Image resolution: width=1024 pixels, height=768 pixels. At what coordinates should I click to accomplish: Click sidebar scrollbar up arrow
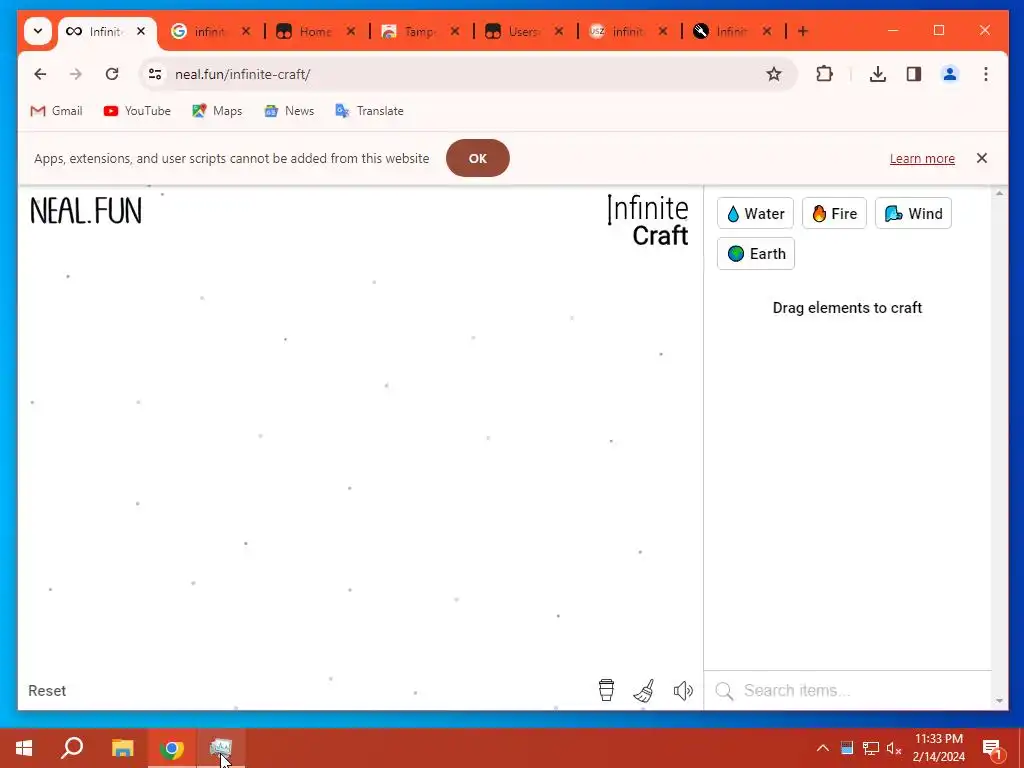click(x=999, y=193)
